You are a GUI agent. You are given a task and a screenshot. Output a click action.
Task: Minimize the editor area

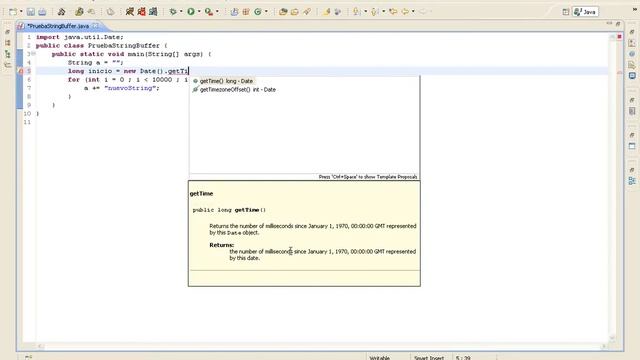[x=609, y=24]
